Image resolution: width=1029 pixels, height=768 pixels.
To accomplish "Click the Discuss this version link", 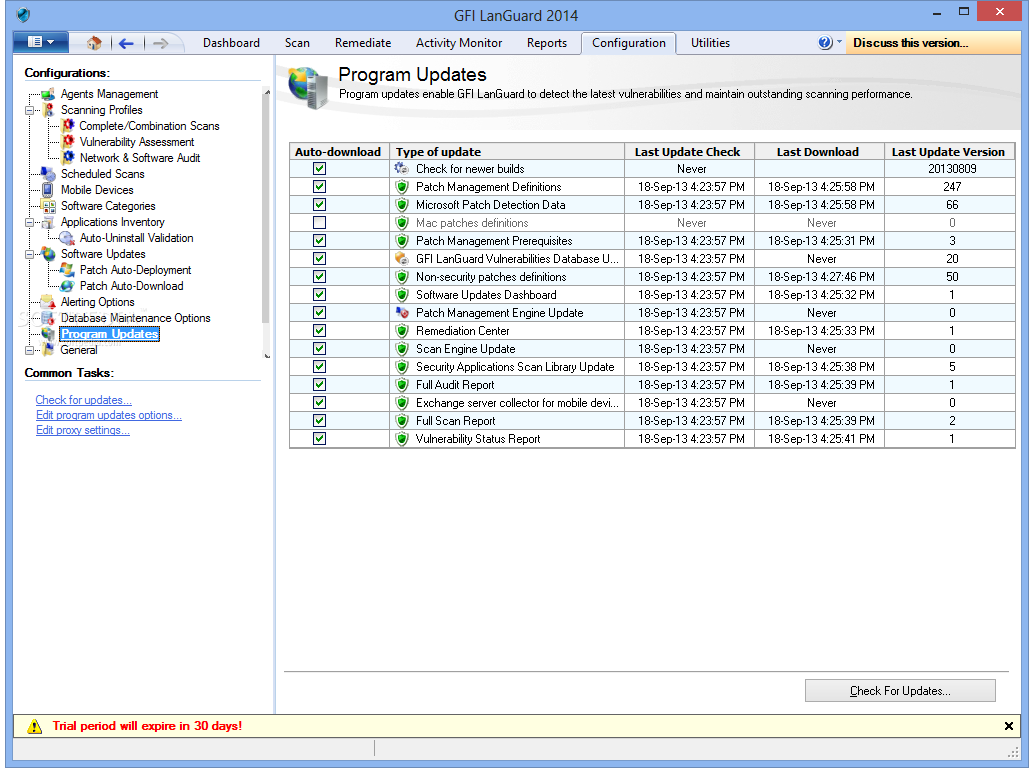I will point(910,43).
